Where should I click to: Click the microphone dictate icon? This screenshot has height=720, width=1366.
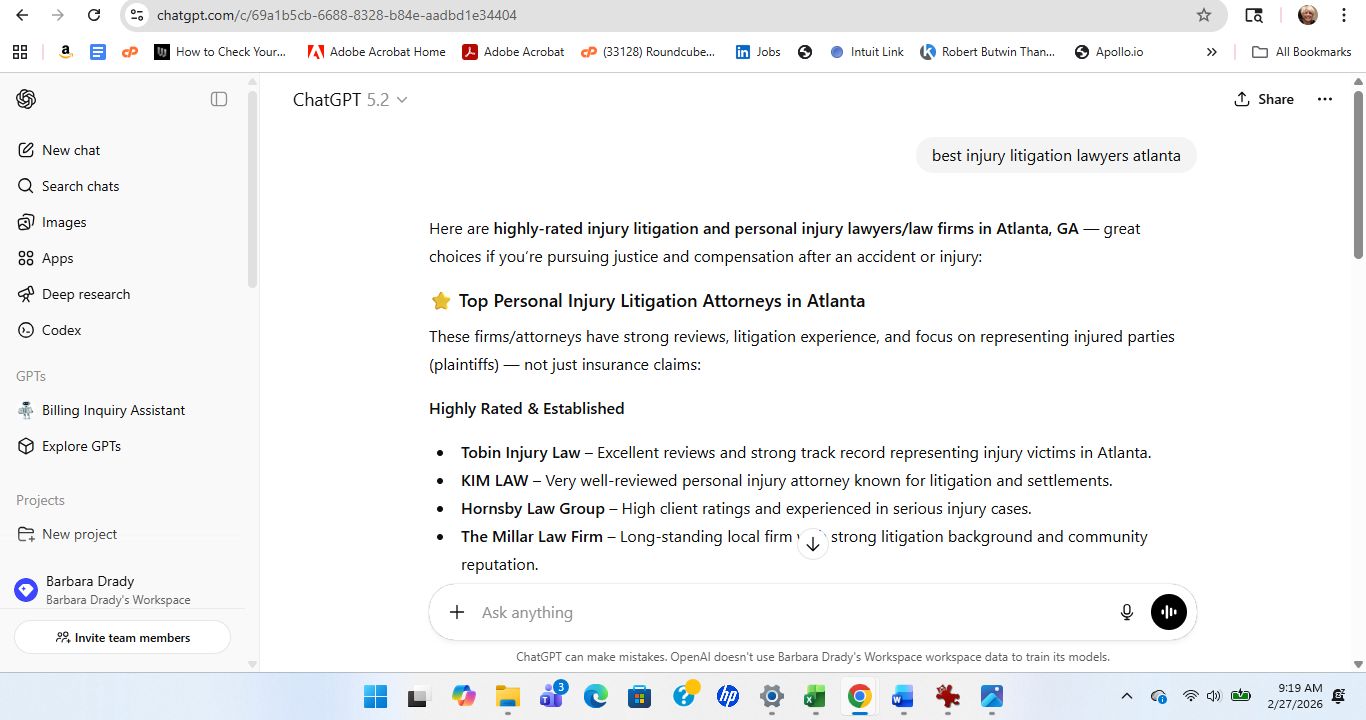pyautogui.click(x=1127, y=612)
